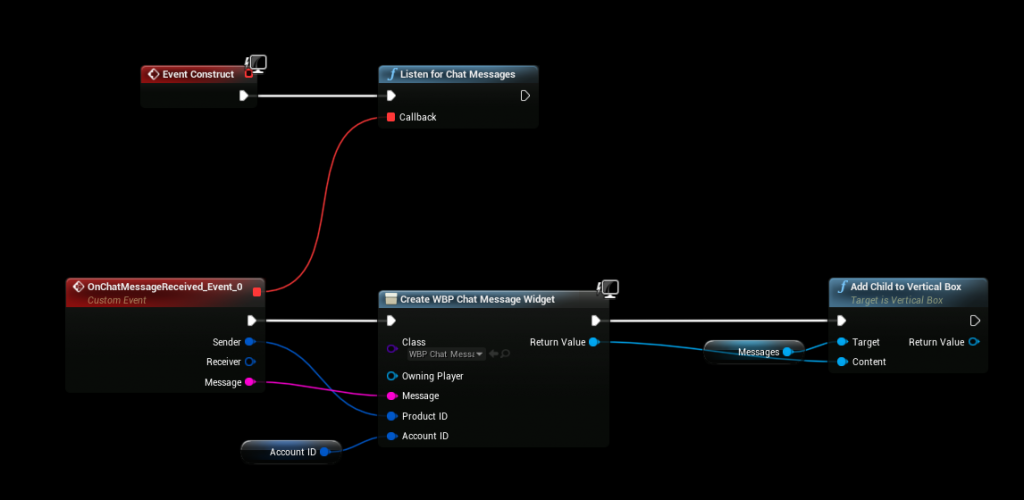Screen dimensions: 1024x500
Task: Click the client-only monitor icon above Event Construct
Action: pos(255,64)
